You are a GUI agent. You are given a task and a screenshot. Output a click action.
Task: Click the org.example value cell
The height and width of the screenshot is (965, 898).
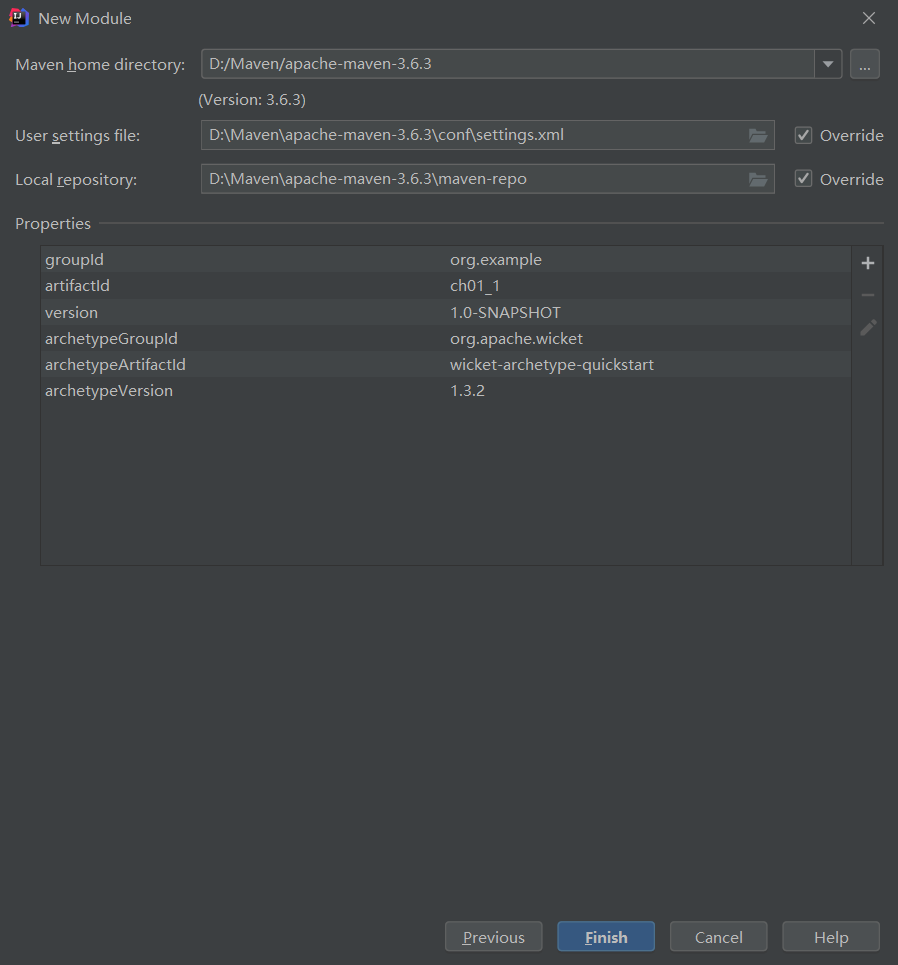pyautogui.click(x=649, y=260)
